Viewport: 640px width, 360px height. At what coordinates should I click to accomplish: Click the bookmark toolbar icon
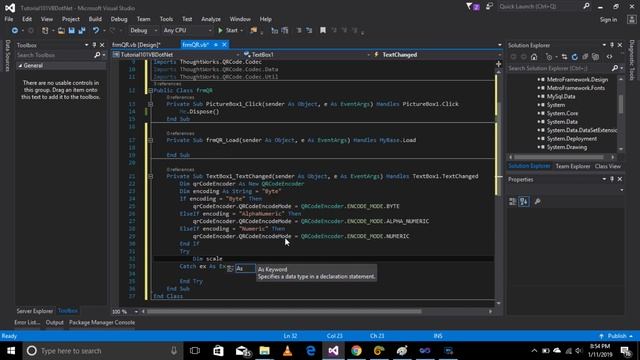pyautogui.click(x=323, y=31)
